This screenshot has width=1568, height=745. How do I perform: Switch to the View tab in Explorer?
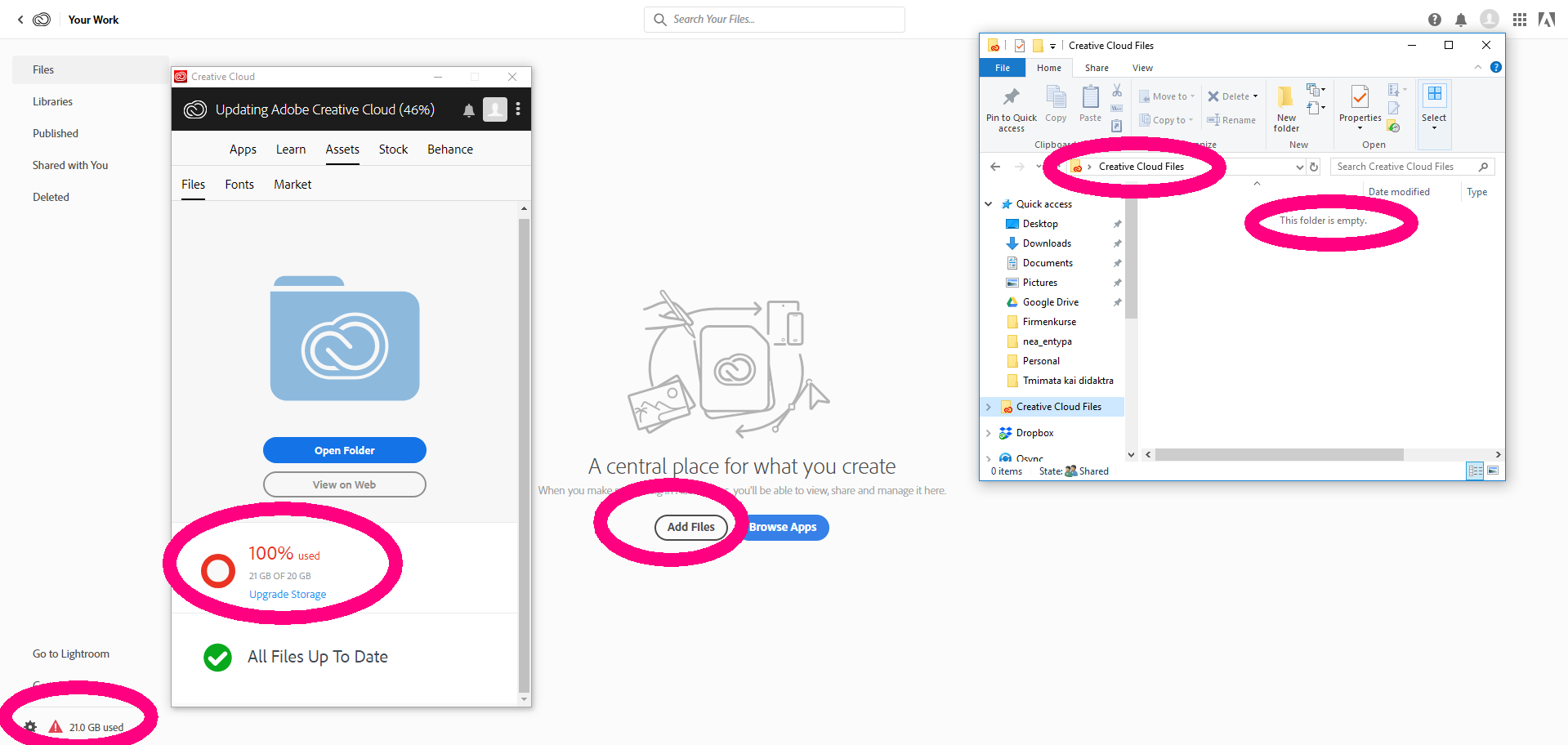click(1142, 68)
